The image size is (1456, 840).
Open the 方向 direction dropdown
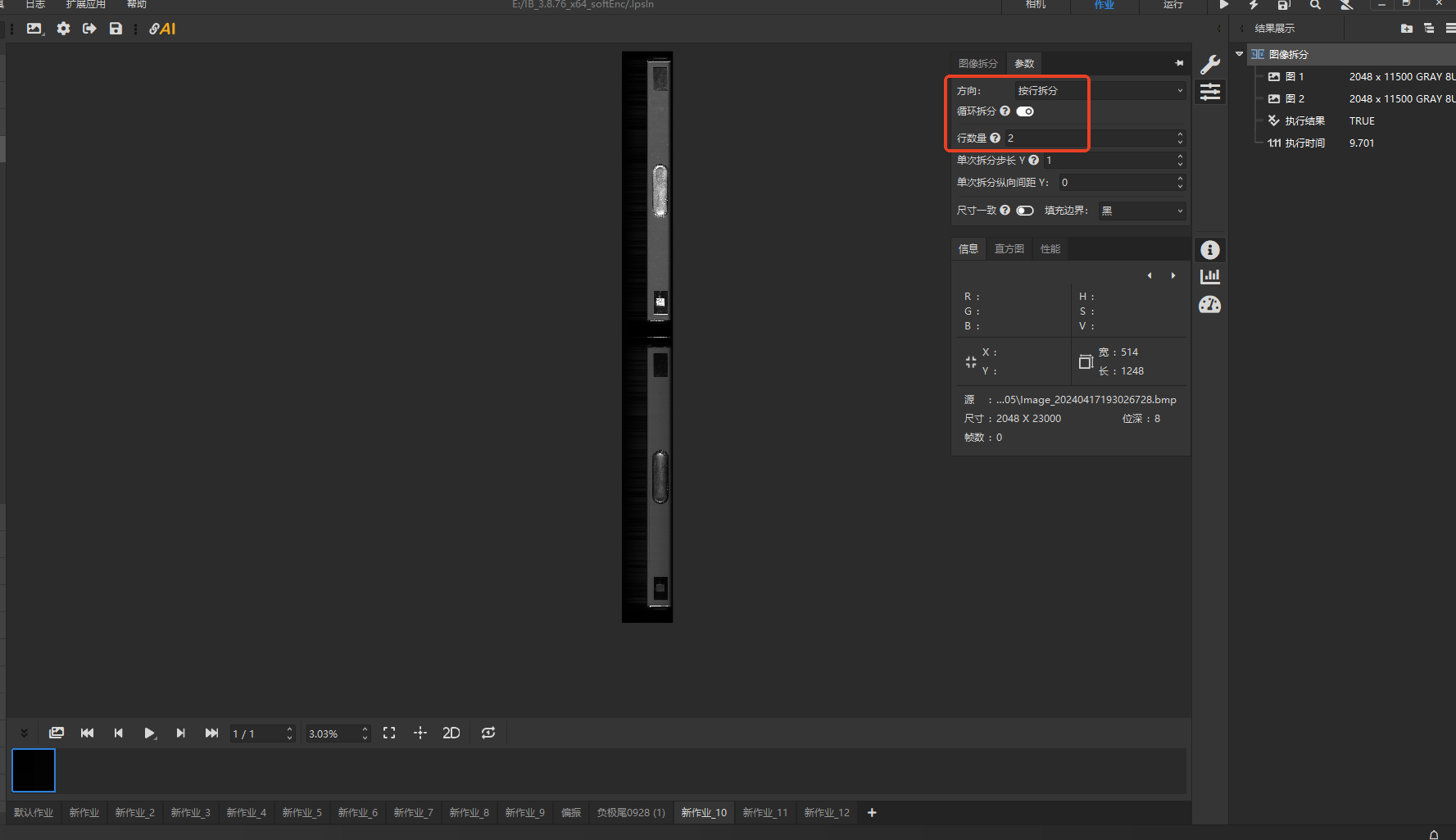[1100, 90]
